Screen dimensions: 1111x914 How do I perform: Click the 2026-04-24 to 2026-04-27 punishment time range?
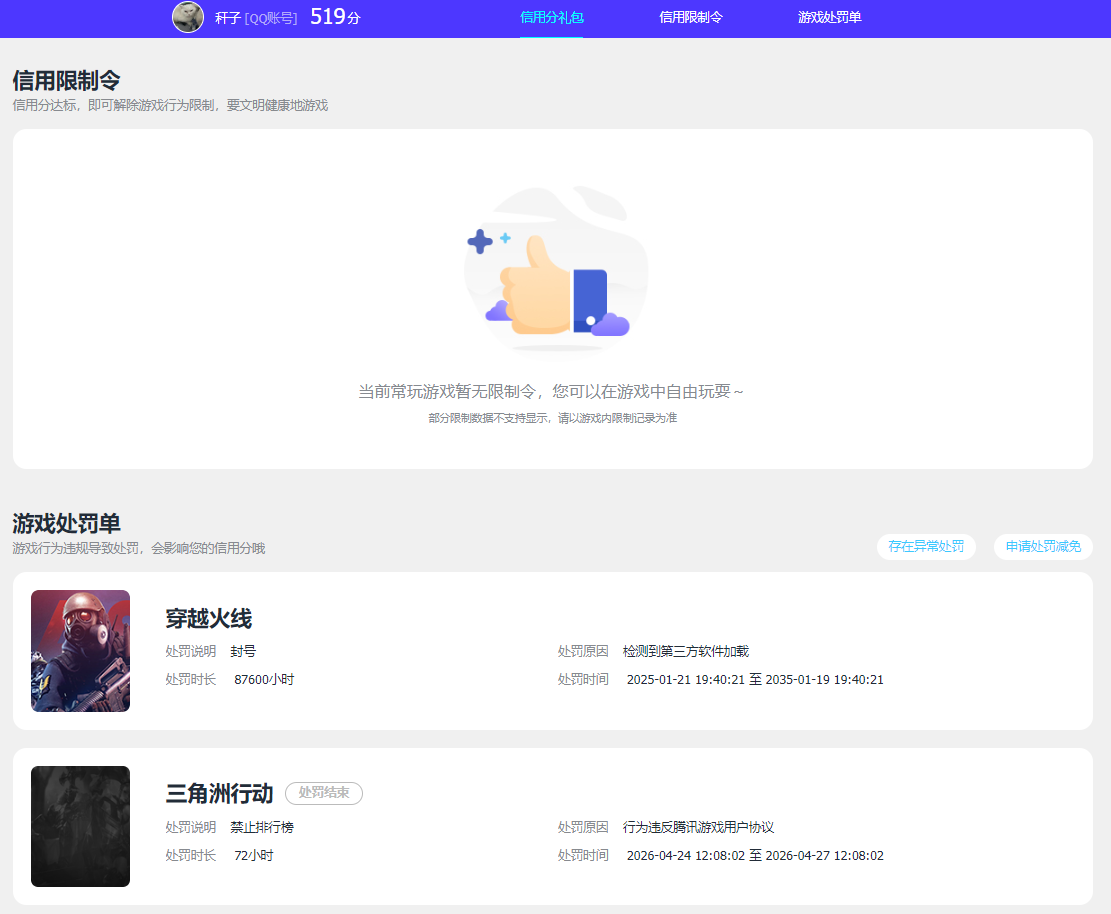(755, 855)
